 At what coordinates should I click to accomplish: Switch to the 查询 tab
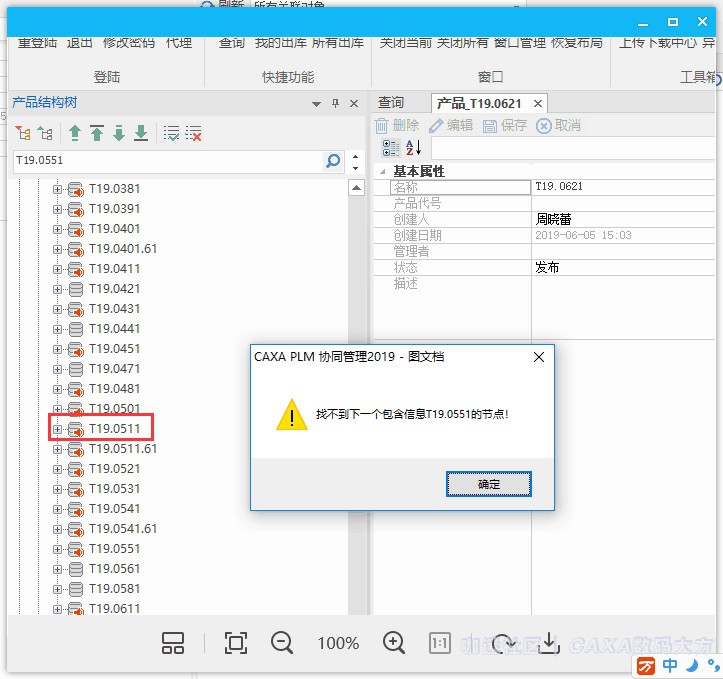tap(391, 102)
